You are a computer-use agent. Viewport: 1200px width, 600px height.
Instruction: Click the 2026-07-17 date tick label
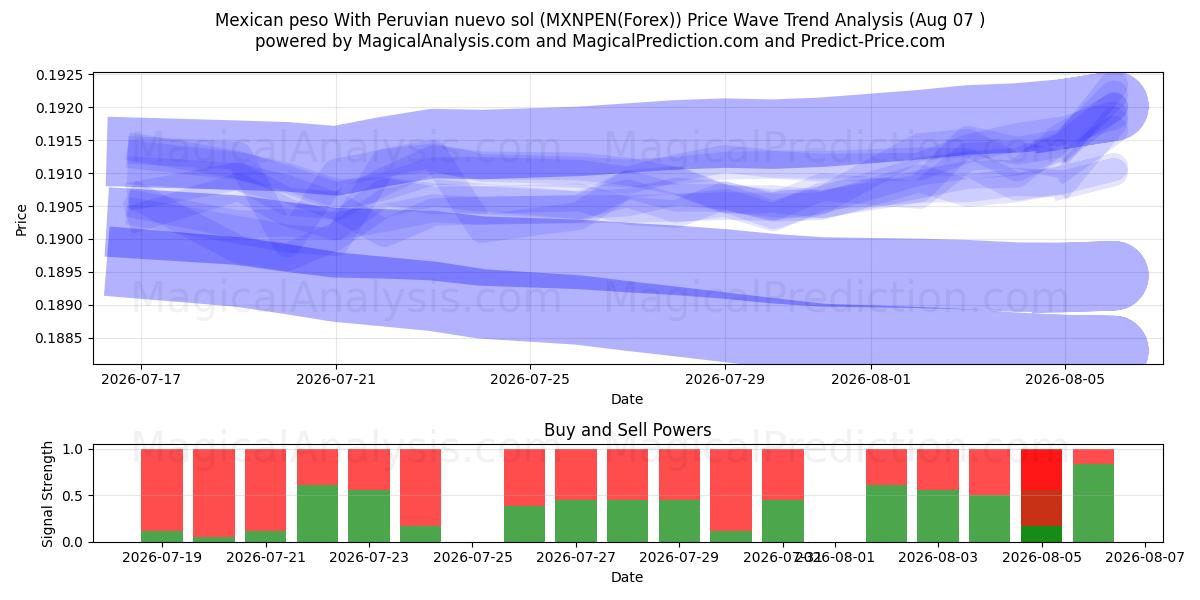pyautogui.click(x=141, y=380)
